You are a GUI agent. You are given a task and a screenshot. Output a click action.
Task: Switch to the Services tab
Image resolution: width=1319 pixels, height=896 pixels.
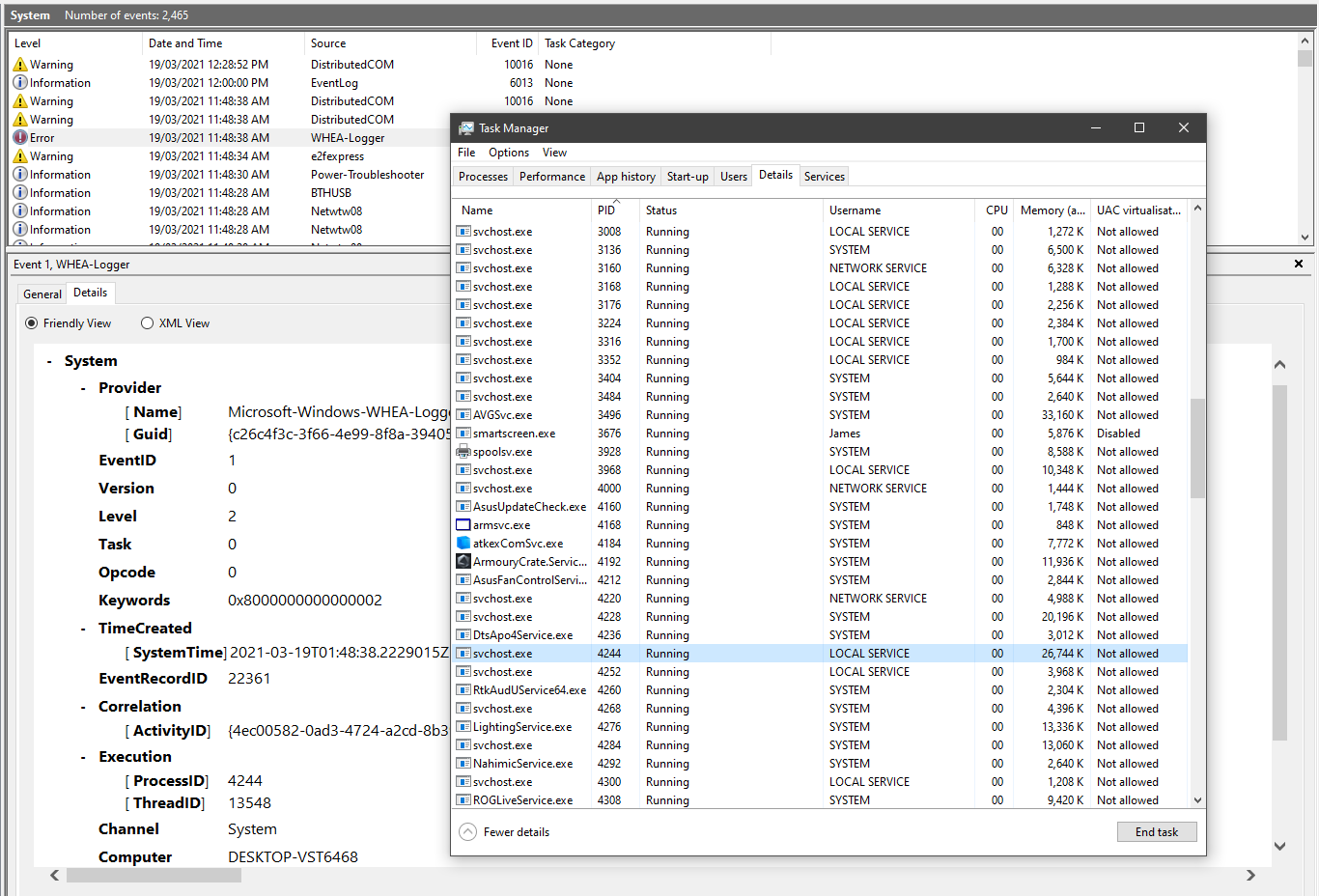click(825, 177)
